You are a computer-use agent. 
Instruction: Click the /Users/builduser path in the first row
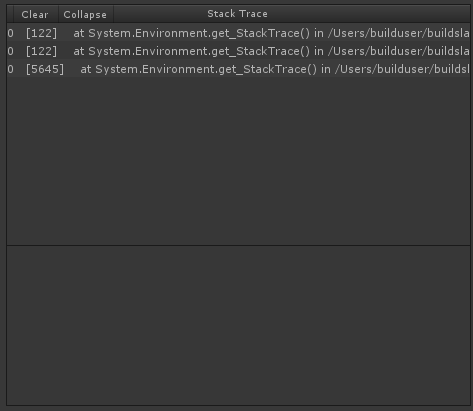pos(375,33)
